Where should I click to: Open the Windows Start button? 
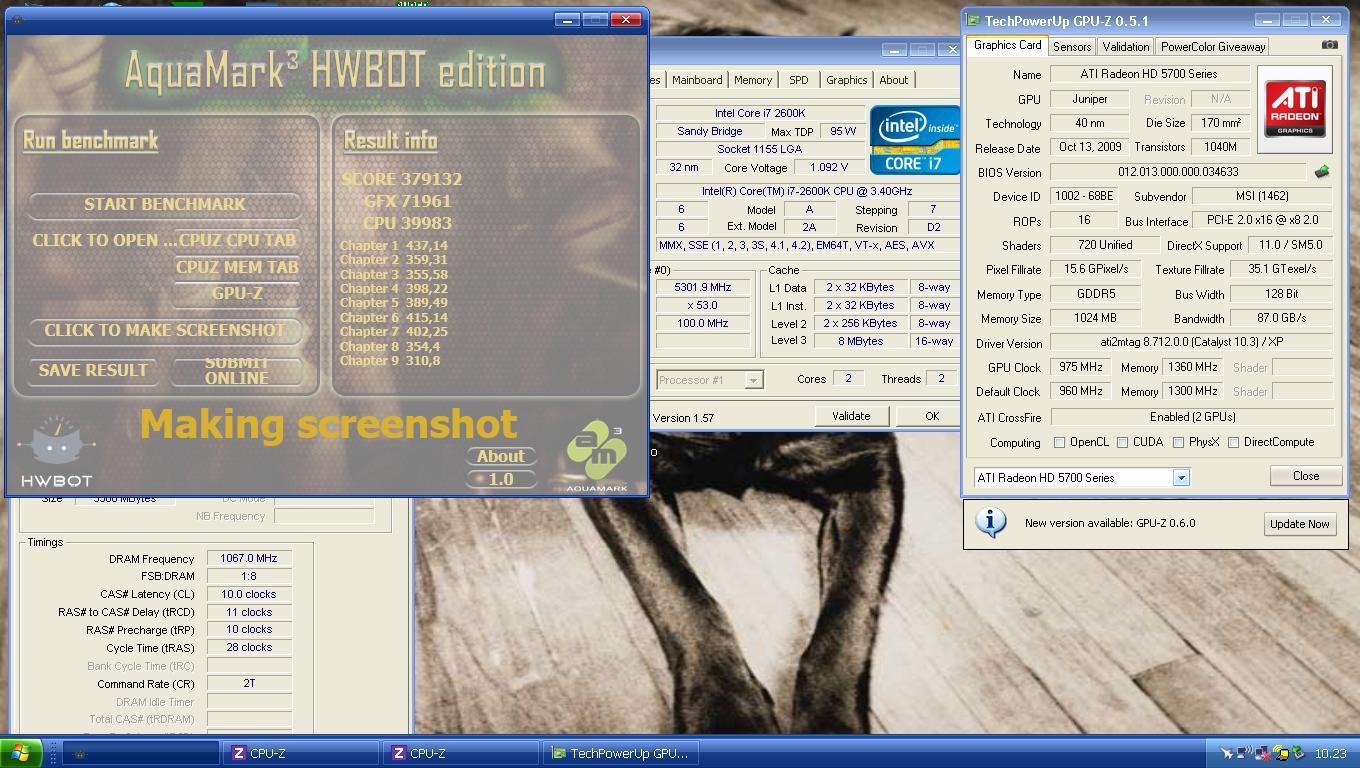click(x=21, y=753)
